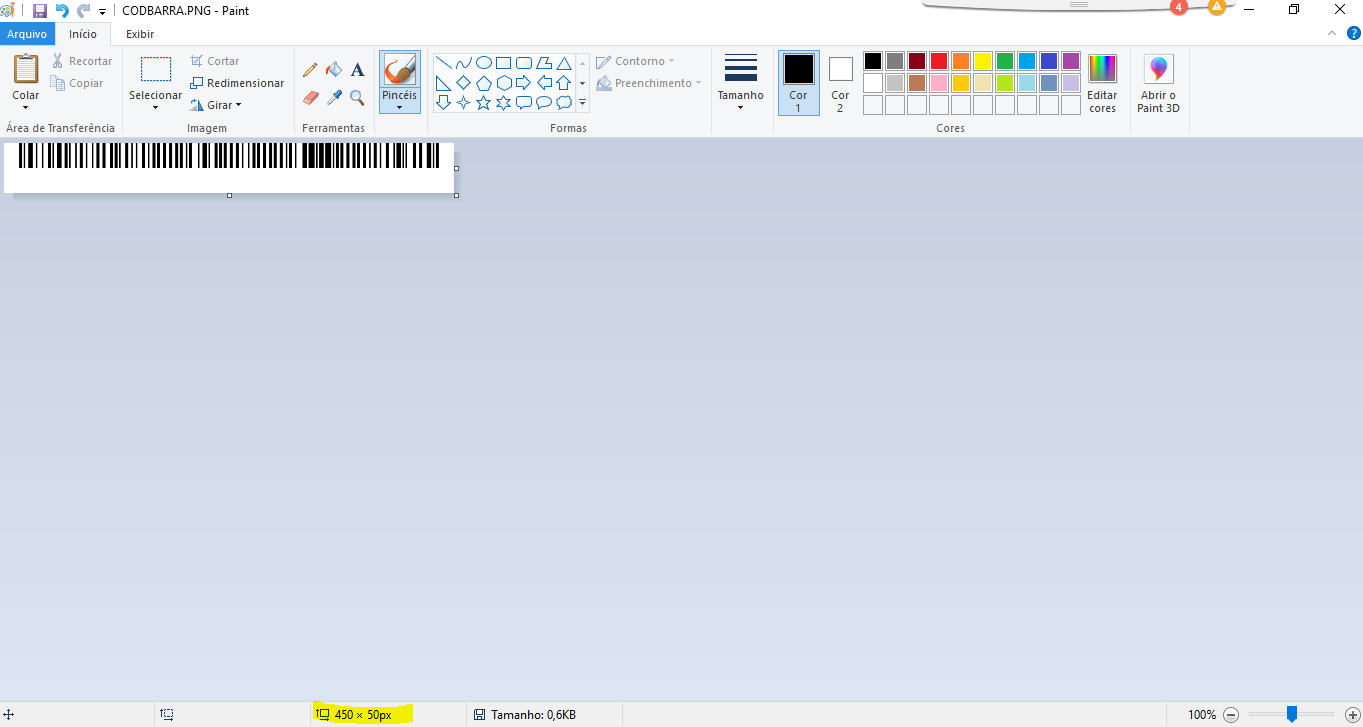Image resolution: width=1363 pixels, height=727 pixels.
Task: Crop the image with Cortar
Action: [215, 61]
